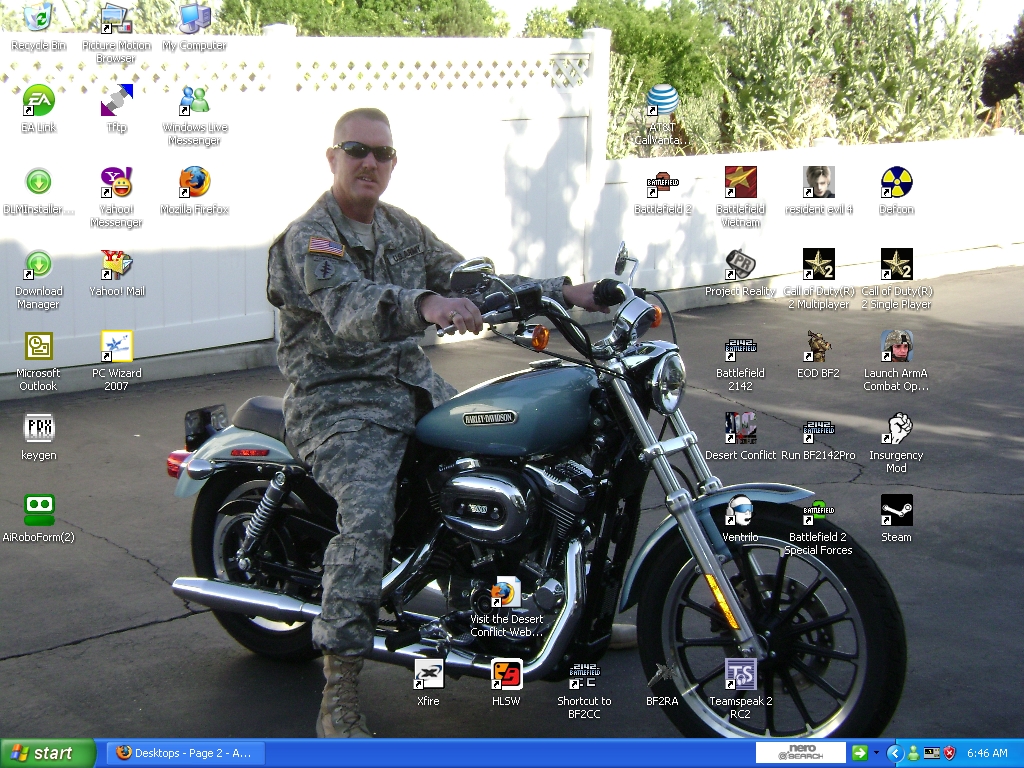
Task: Switch to Desktops - Page 2 taskbar window
Action: pos(185,753)
